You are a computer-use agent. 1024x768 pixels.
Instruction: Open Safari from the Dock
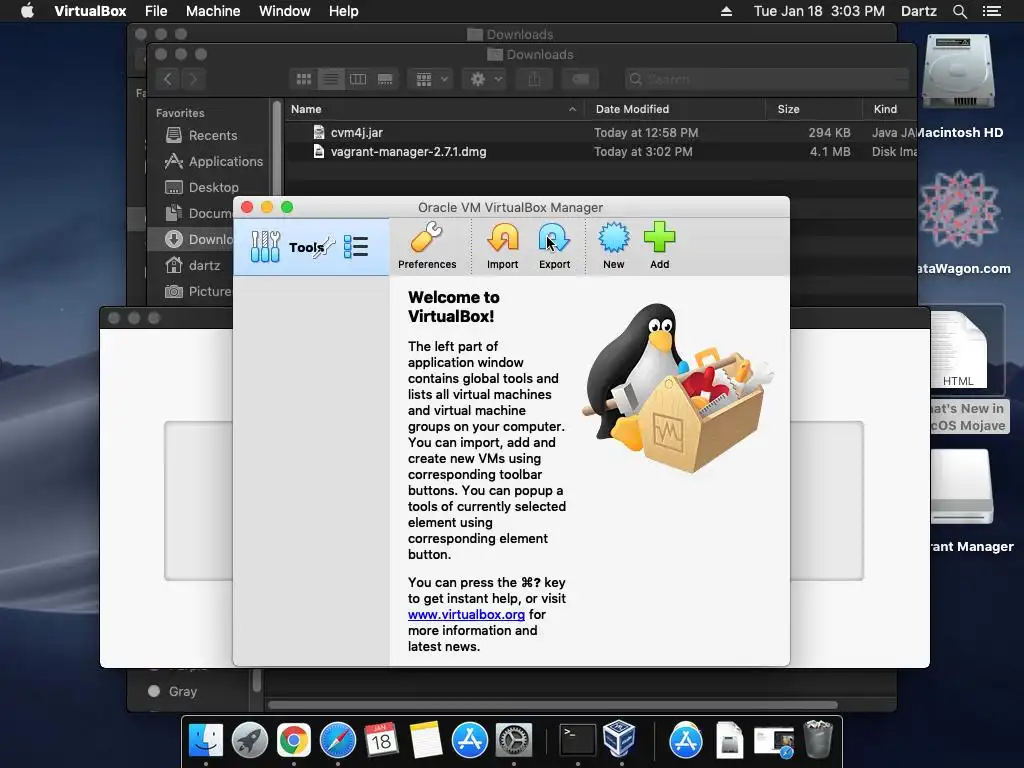coord(338,740)
